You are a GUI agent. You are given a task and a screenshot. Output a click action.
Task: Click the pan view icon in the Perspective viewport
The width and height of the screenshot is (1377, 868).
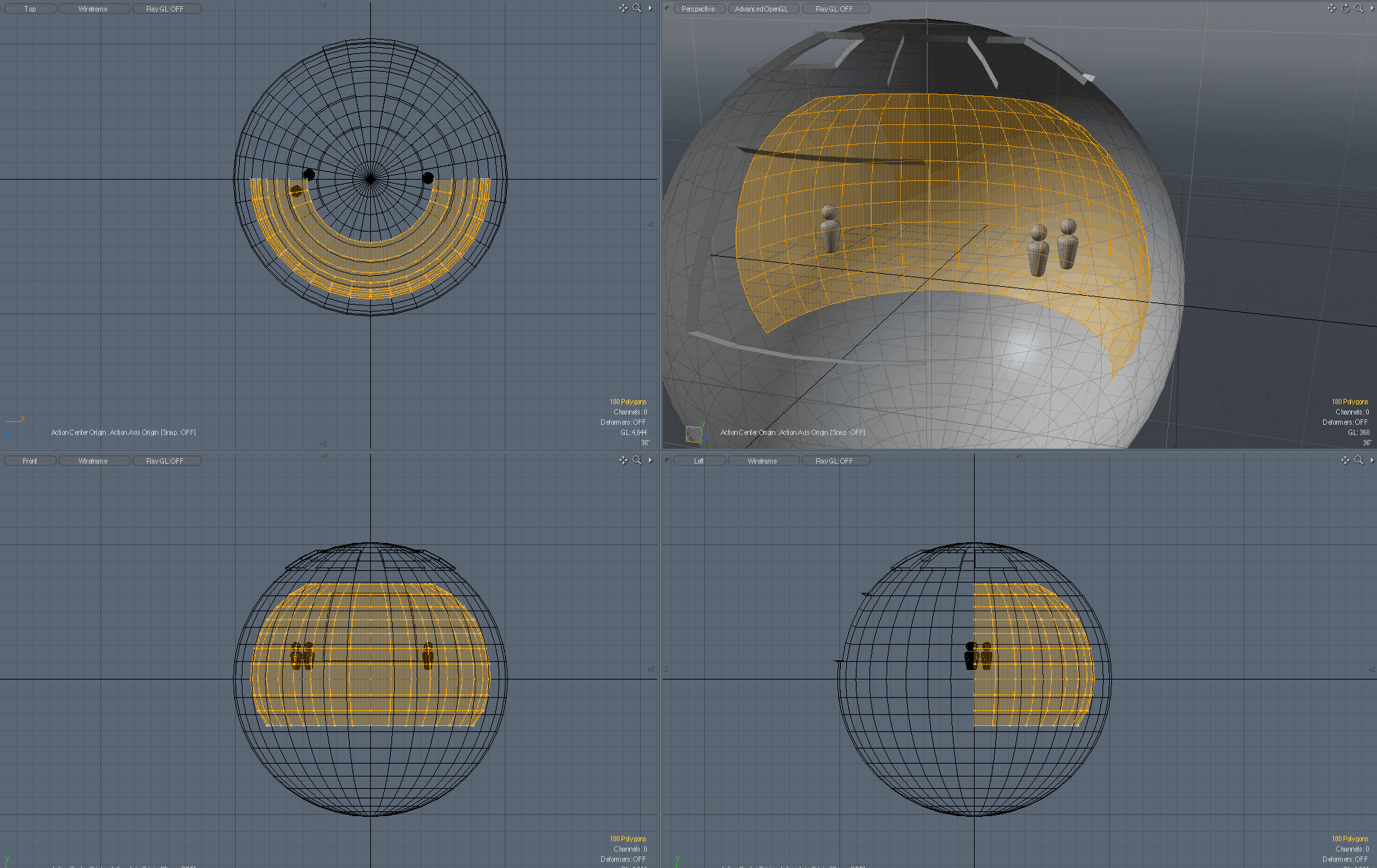(x=1331, y=8)
